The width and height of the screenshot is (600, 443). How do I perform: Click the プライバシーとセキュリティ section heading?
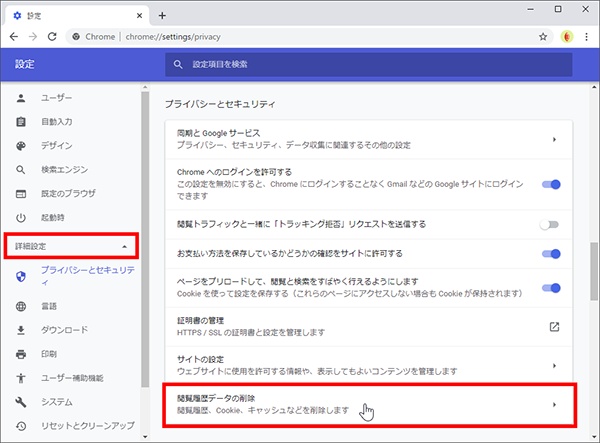[220, 104]
